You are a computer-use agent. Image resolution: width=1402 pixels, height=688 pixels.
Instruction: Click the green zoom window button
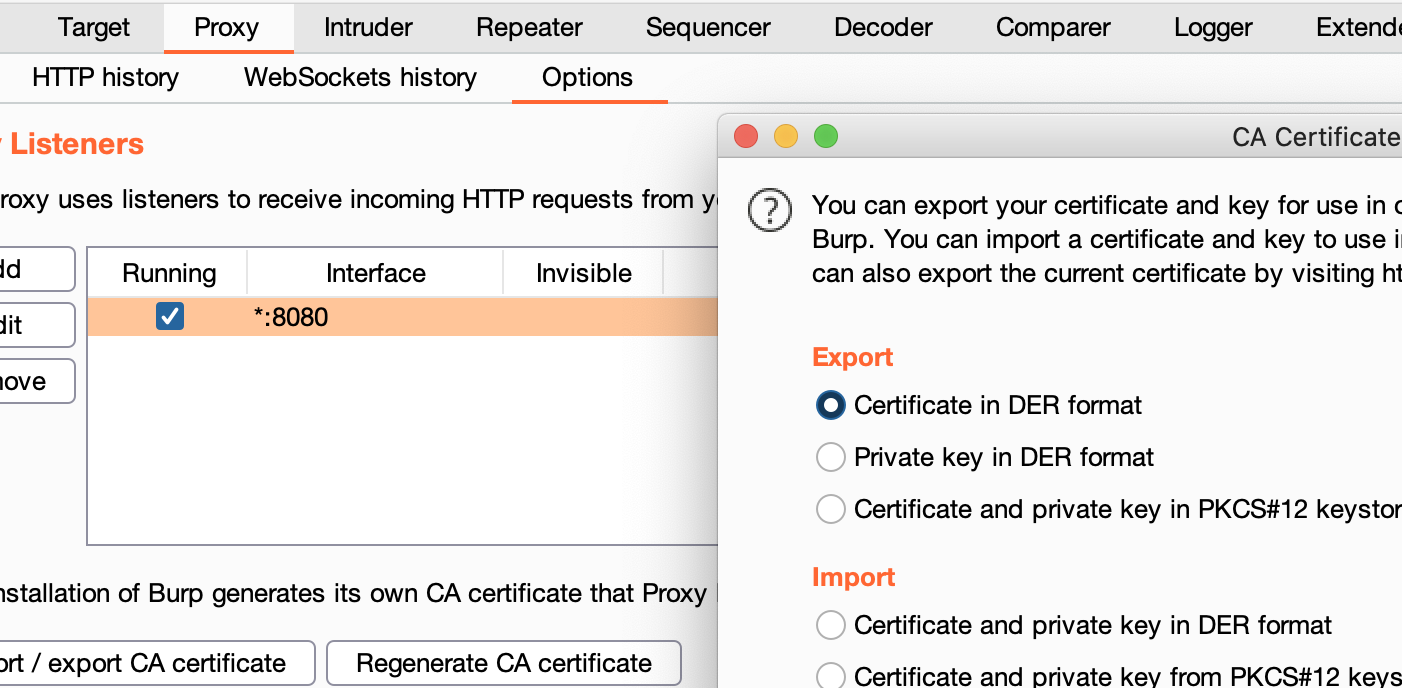(825, 136)
